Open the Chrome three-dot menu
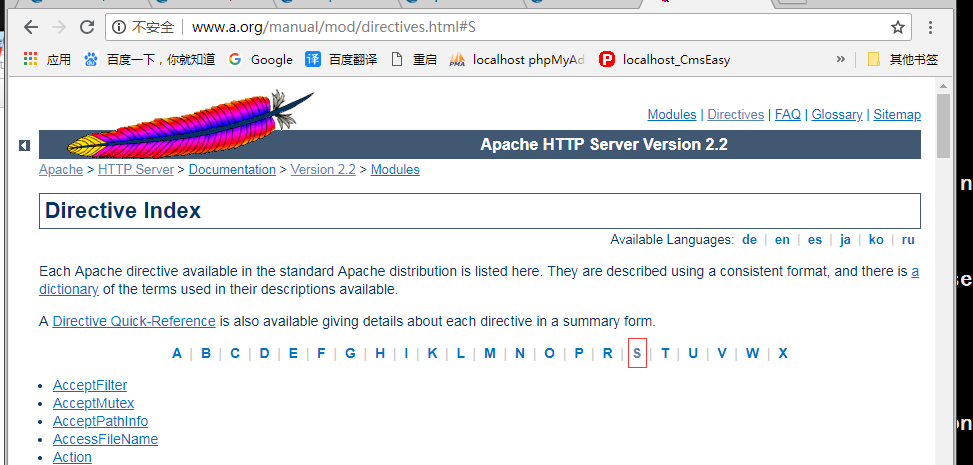This screenshot has width=973, height=465. 930,27
